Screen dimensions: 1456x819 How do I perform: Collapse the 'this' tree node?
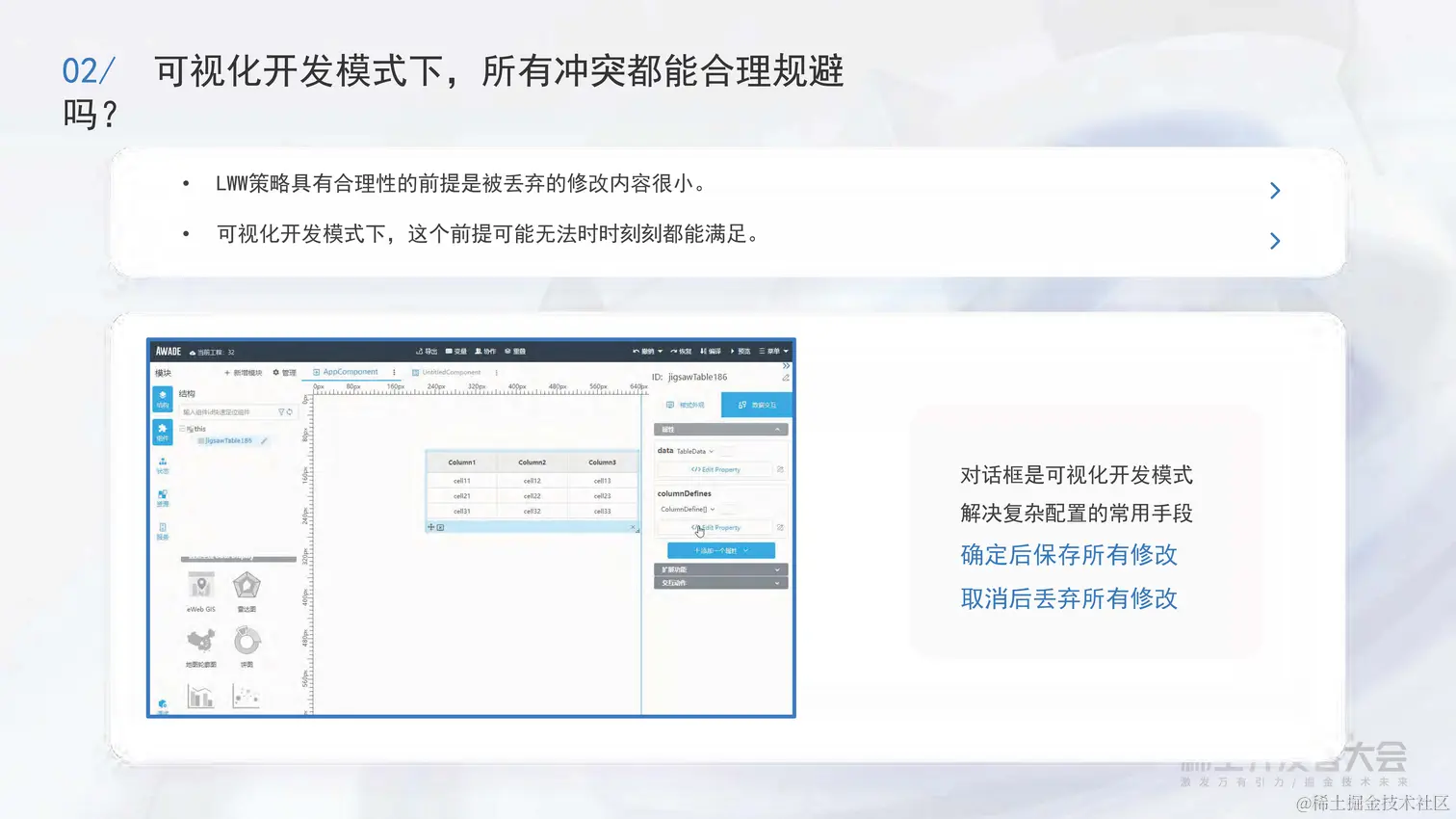(182, 429)
